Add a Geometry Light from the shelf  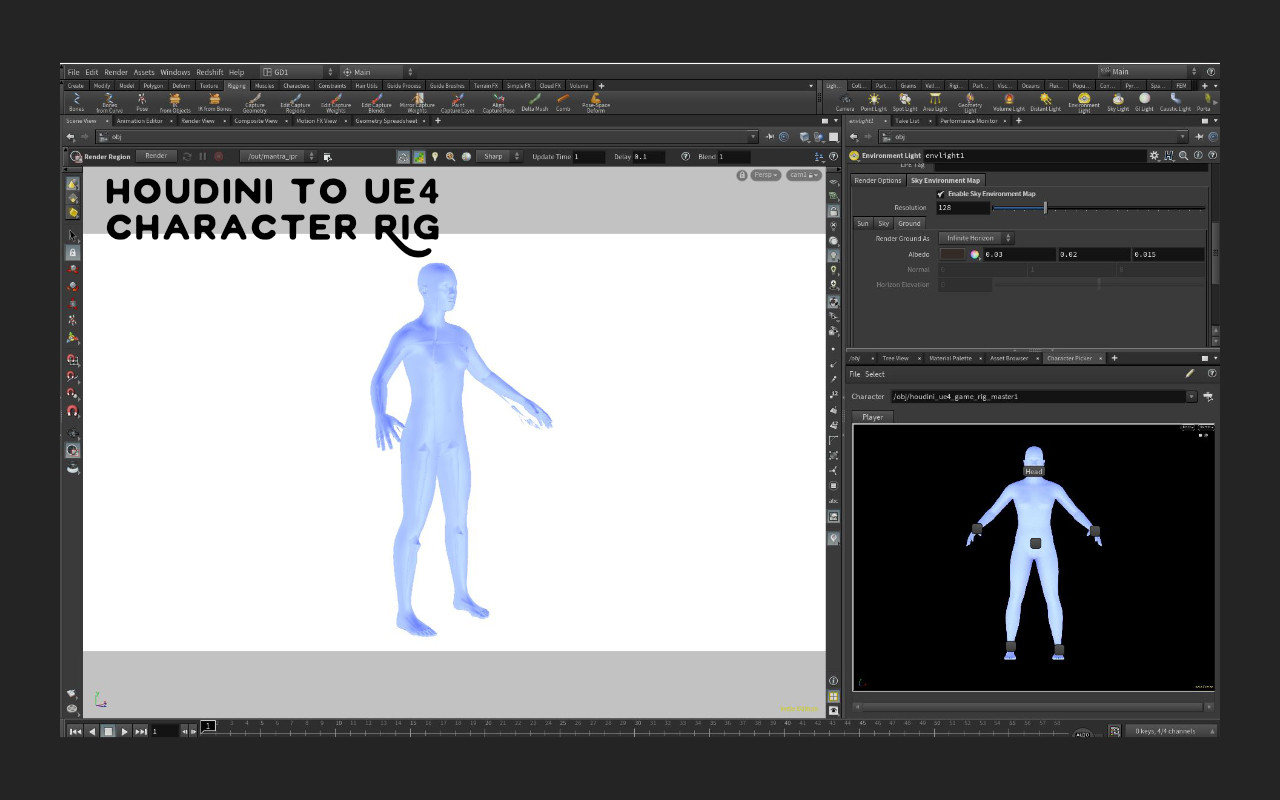point(970,102)
